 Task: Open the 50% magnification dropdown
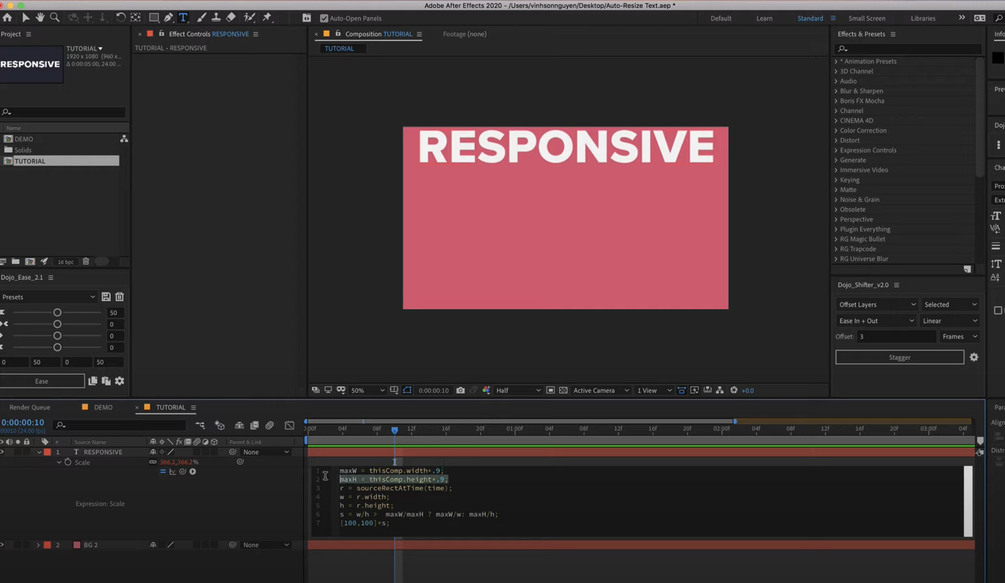[368, 390]
